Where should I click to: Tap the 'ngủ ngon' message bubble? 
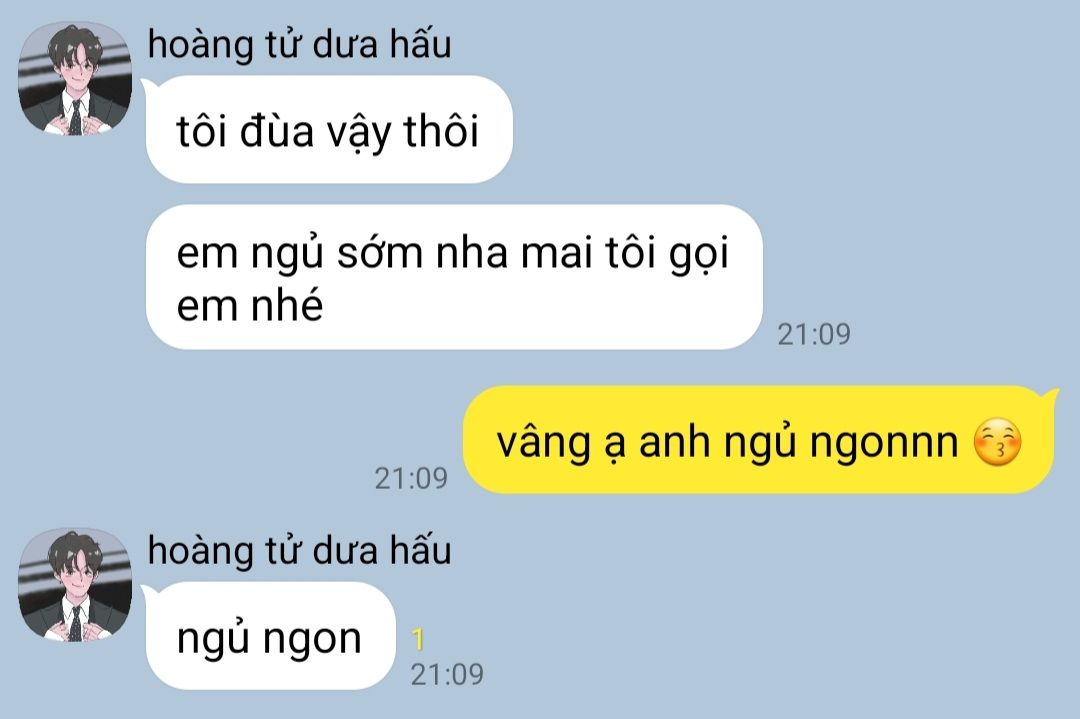click(271, 636)
